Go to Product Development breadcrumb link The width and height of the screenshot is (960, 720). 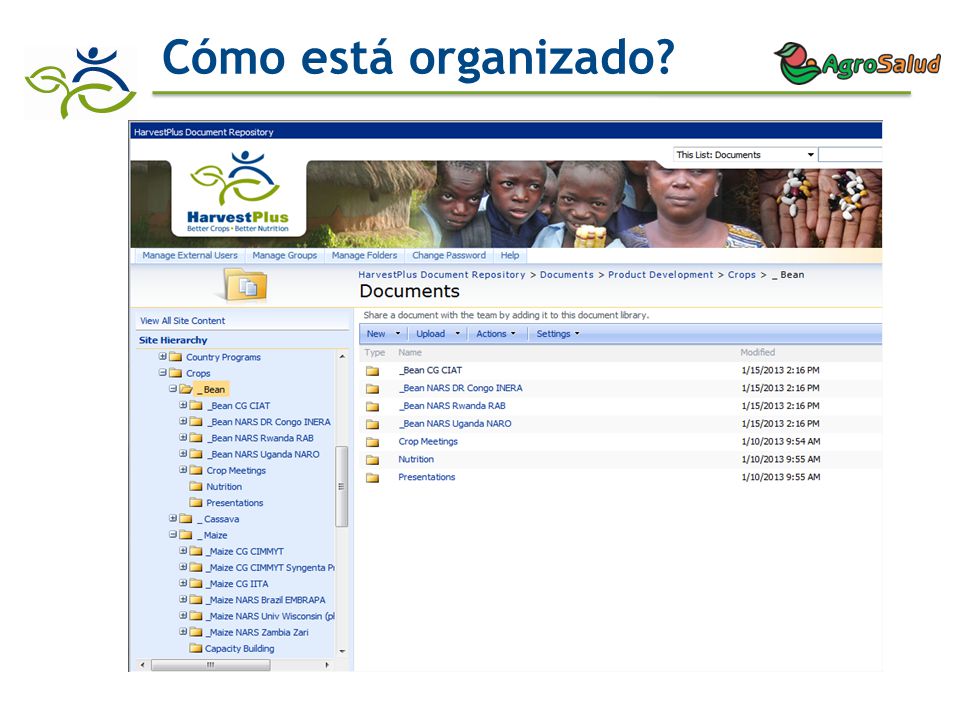(x=661, y=275)
